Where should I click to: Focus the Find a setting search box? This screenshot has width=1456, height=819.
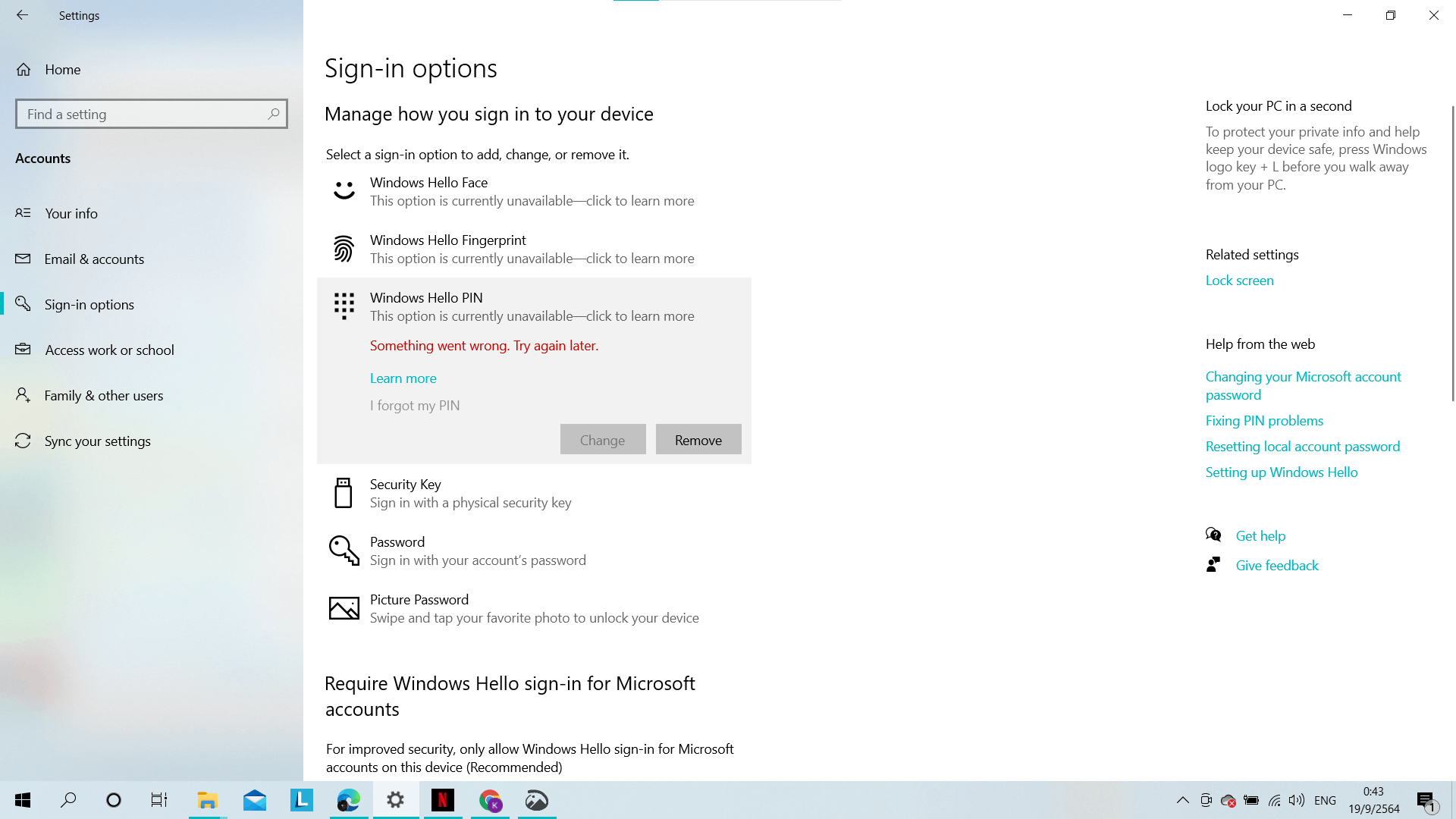pos(140,114)
